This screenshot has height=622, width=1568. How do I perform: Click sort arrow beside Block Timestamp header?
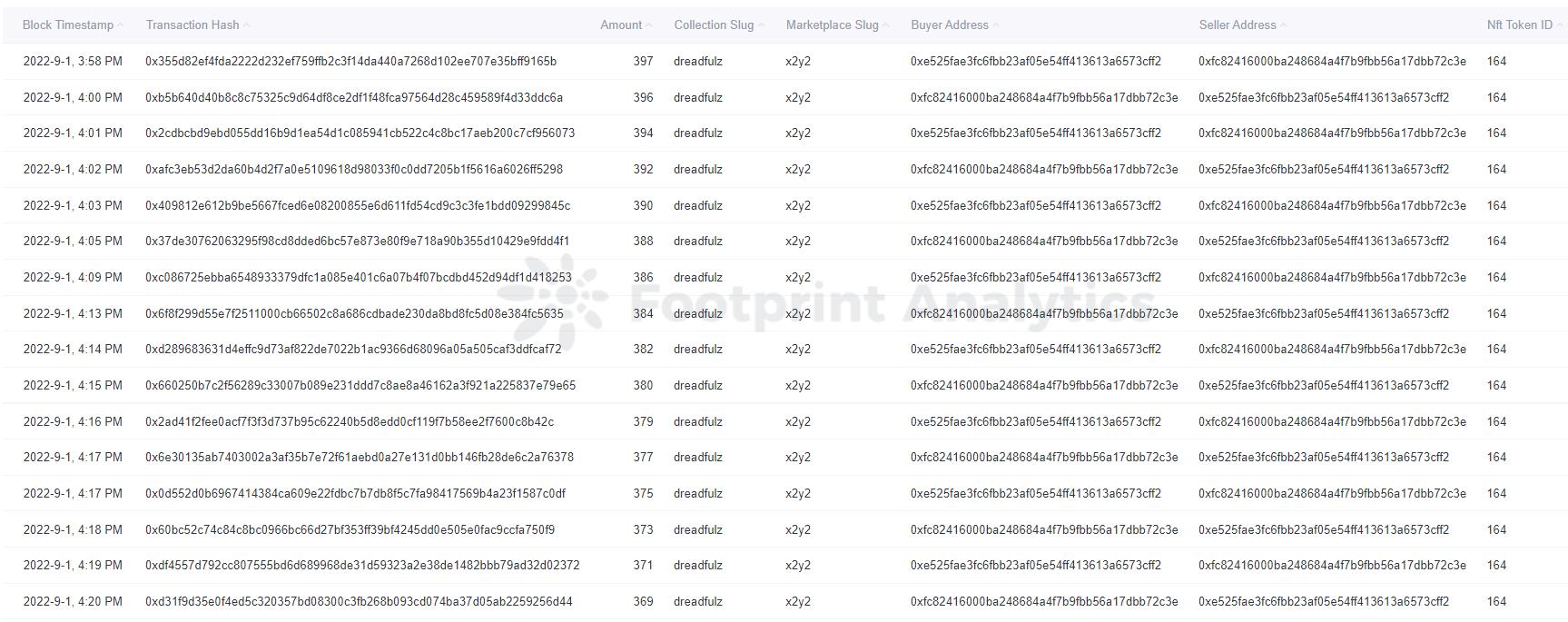122,25
